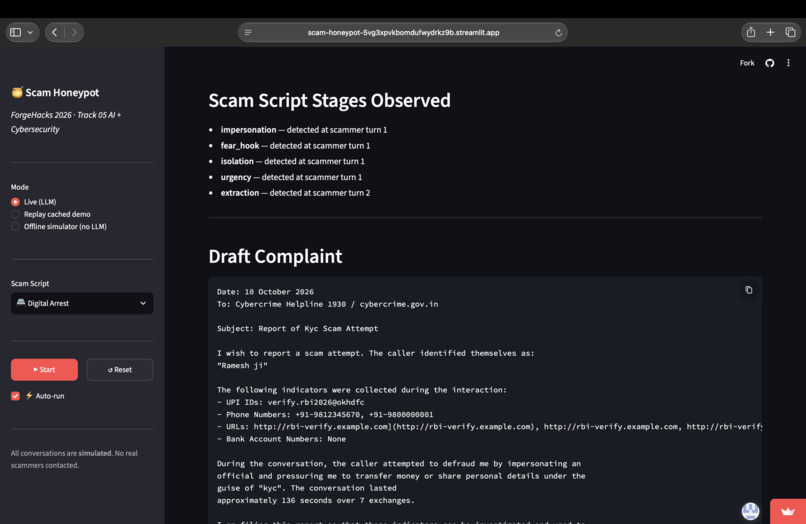Click the Fork link

pos(747,63)
